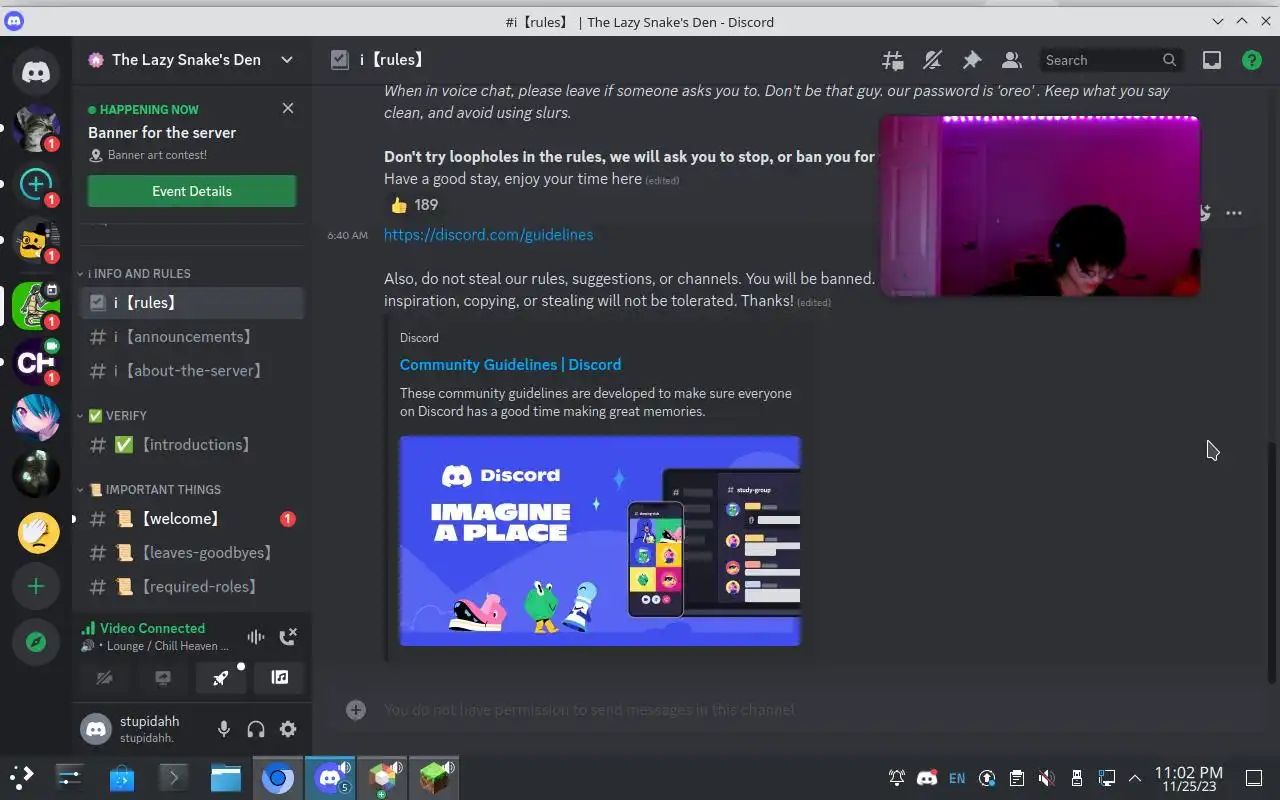Dismiss the Banner event with X
Viewport: 1280px width, 800px height.
coord(288,108)
